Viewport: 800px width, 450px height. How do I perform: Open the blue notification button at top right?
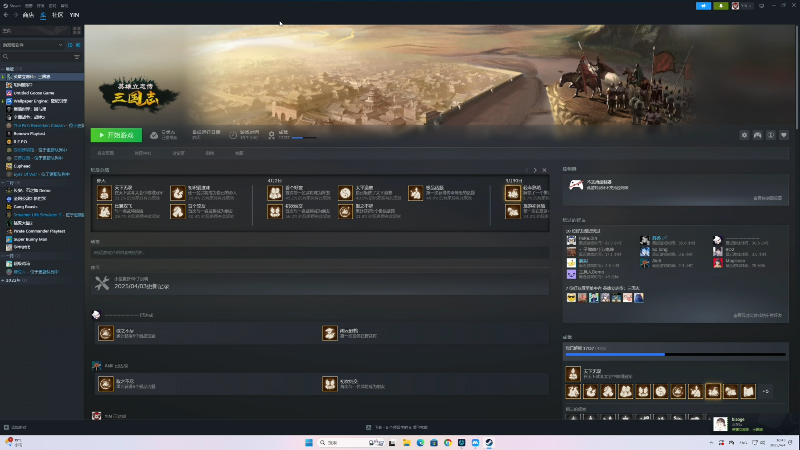704,6
